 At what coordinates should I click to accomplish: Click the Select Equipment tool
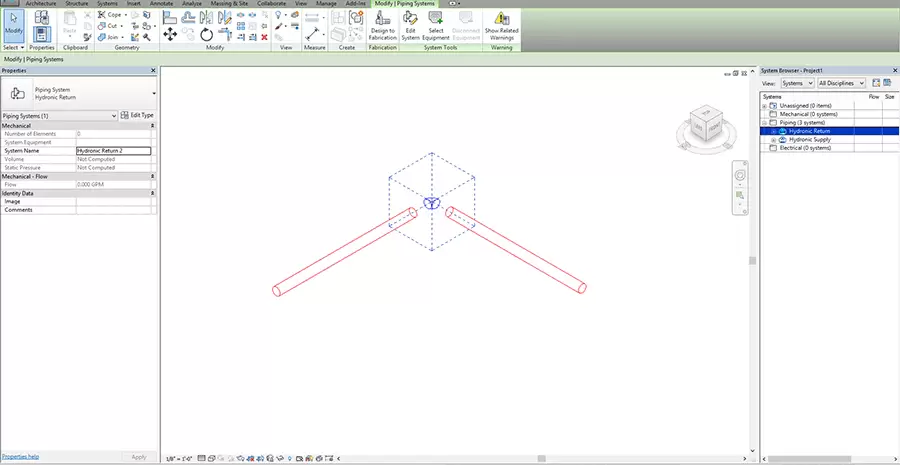tap(436, 25)
